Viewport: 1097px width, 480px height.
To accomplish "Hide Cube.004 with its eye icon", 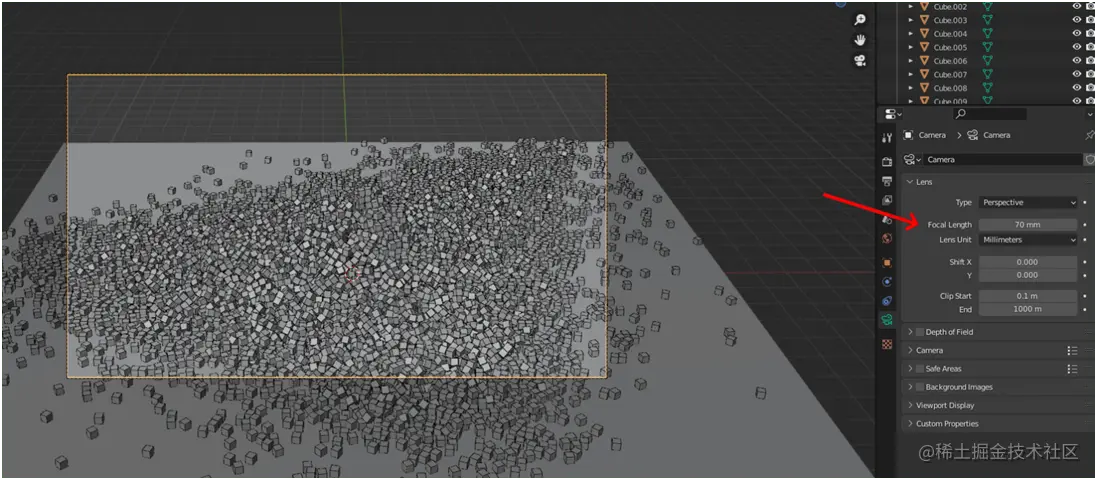I will pos(1077,34).
